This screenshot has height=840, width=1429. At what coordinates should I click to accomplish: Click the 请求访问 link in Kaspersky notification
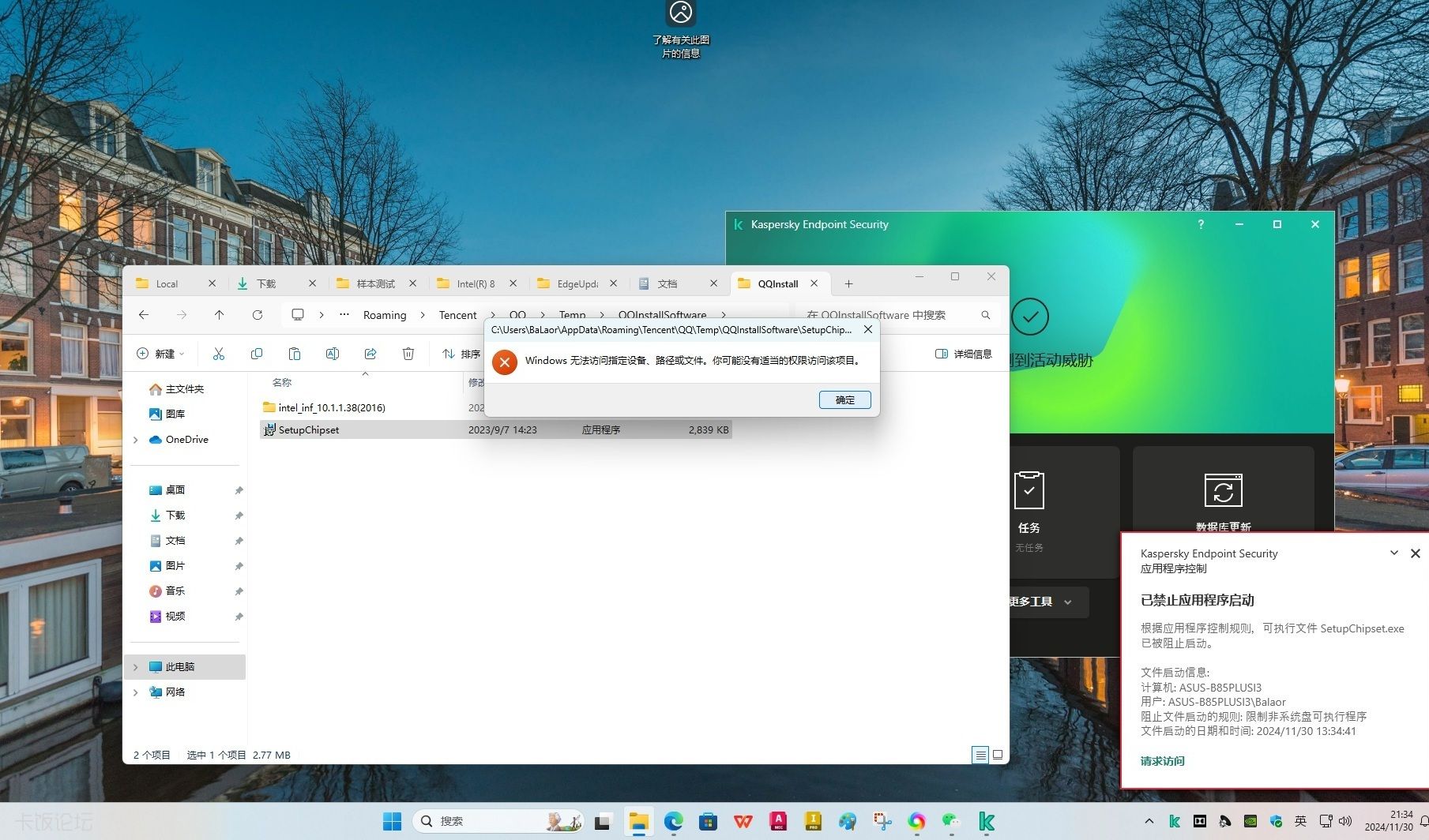(1162, 761)
